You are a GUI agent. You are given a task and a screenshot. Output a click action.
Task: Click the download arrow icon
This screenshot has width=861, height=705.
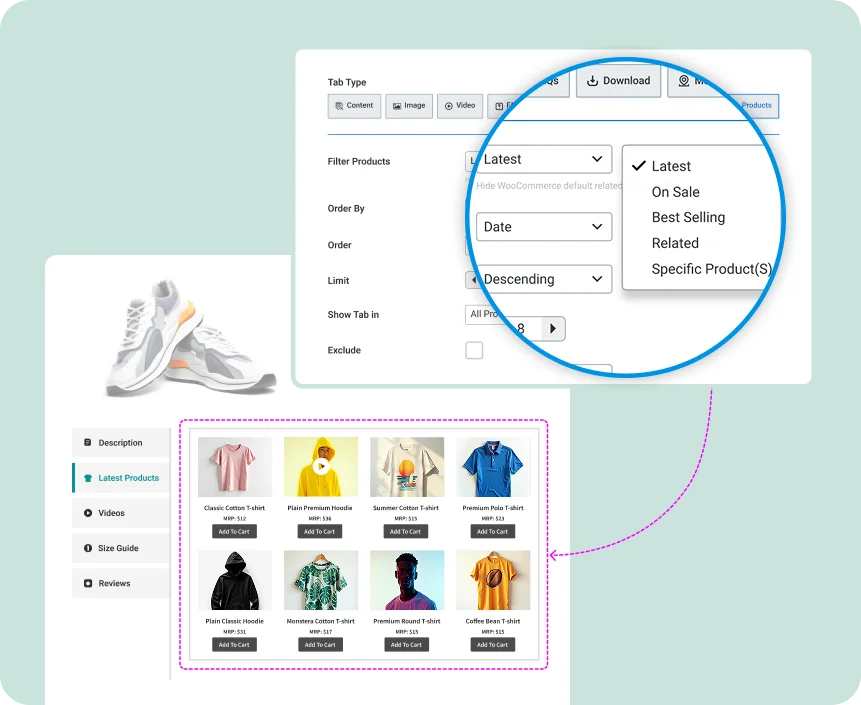point(592,81)
